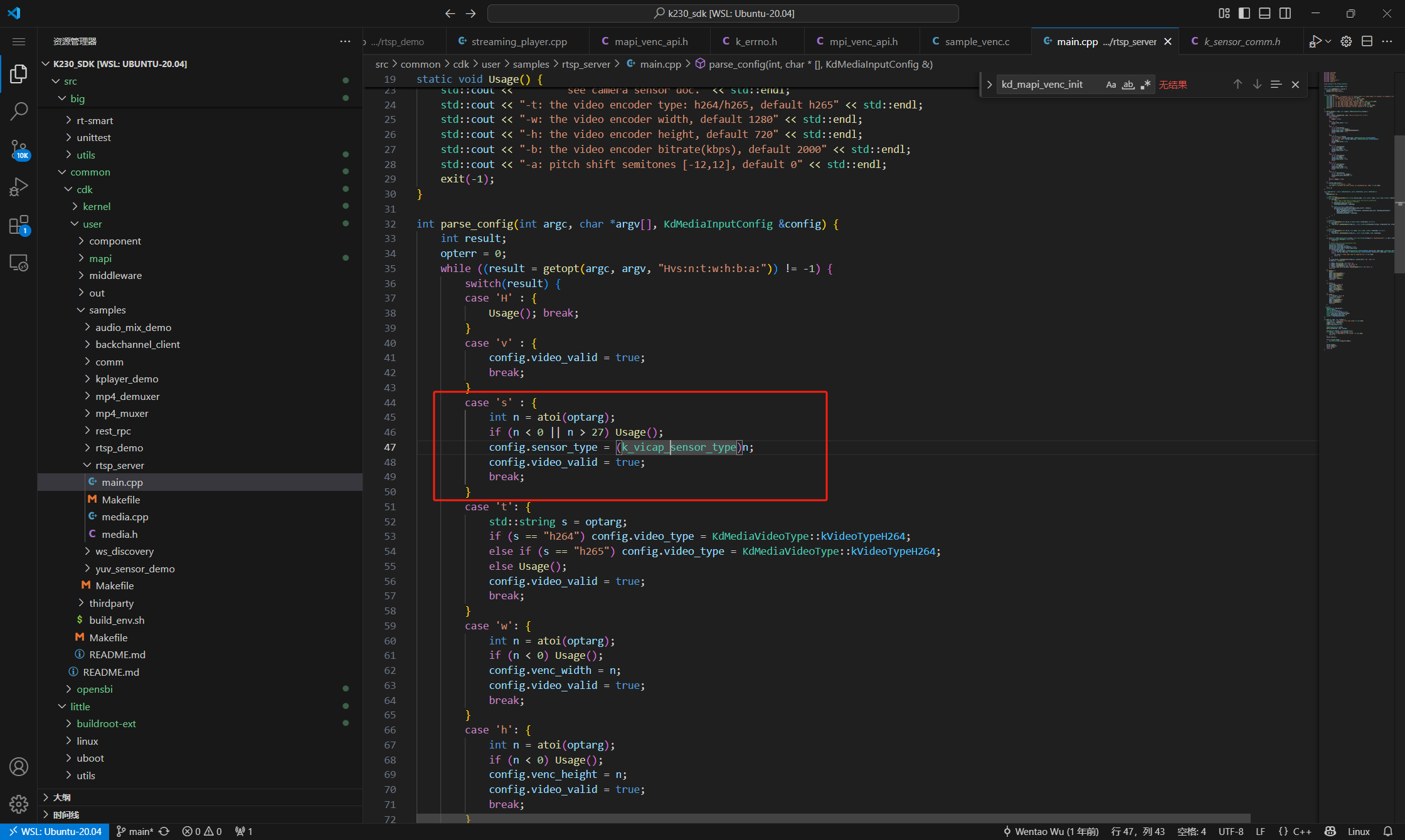Toggle secondary side bar layout icon
The image size is (1405, 840).
click(x=1285, y=13)
